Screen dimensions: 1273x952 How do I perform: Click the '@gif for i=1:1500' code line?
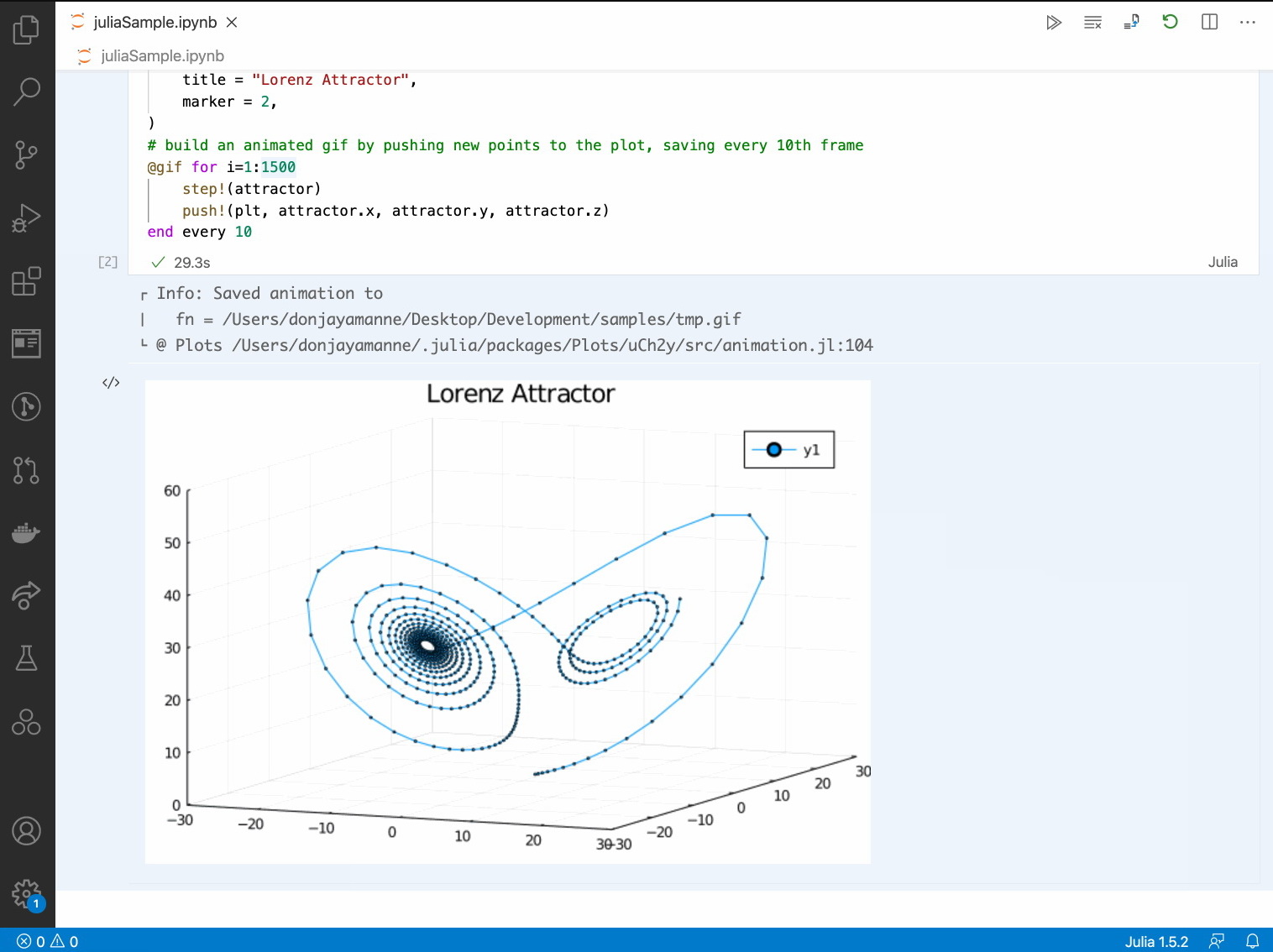tap(222, 167)
